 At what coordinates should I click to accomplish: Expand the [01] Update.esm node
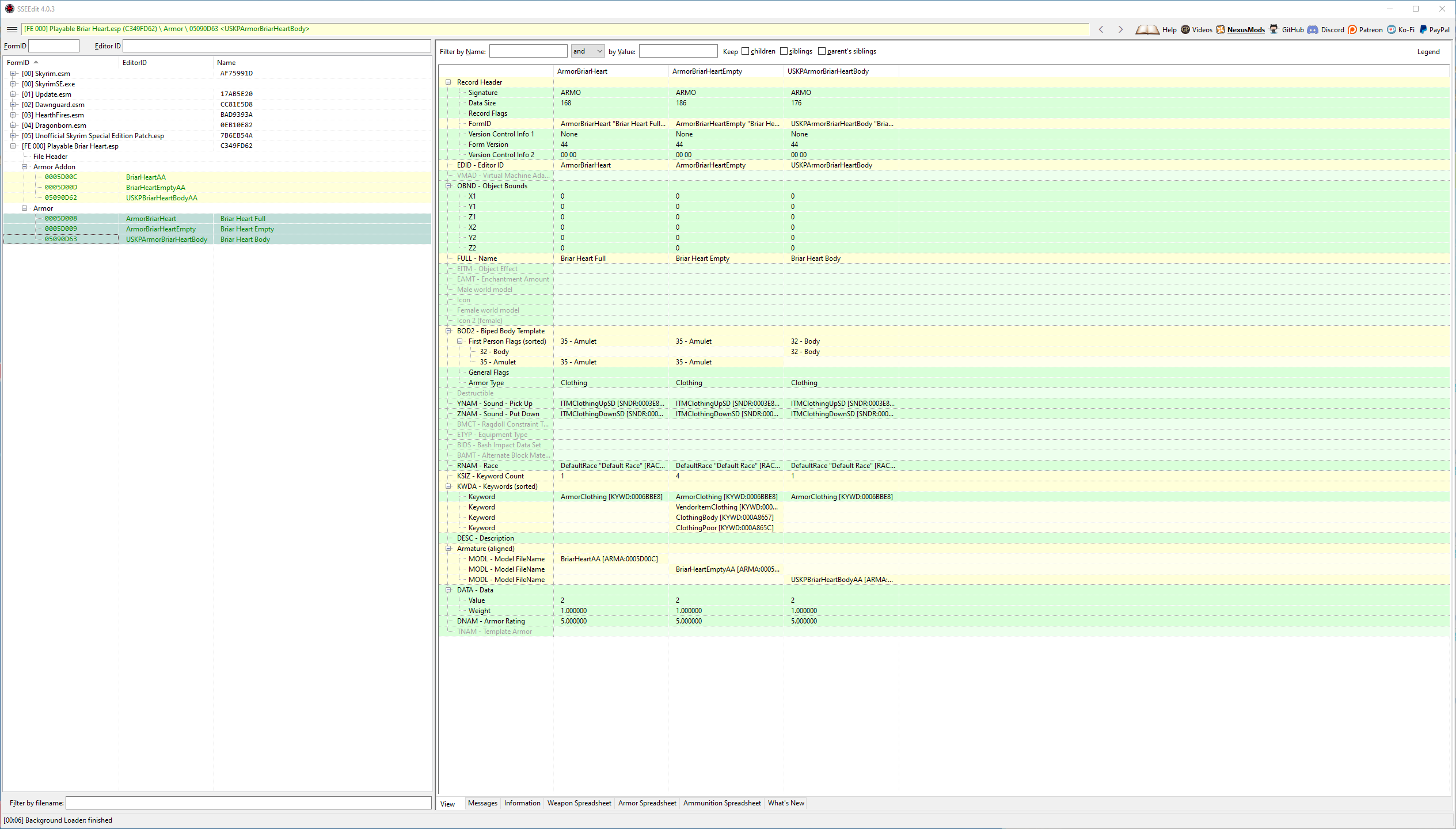(x=13, y=94)
